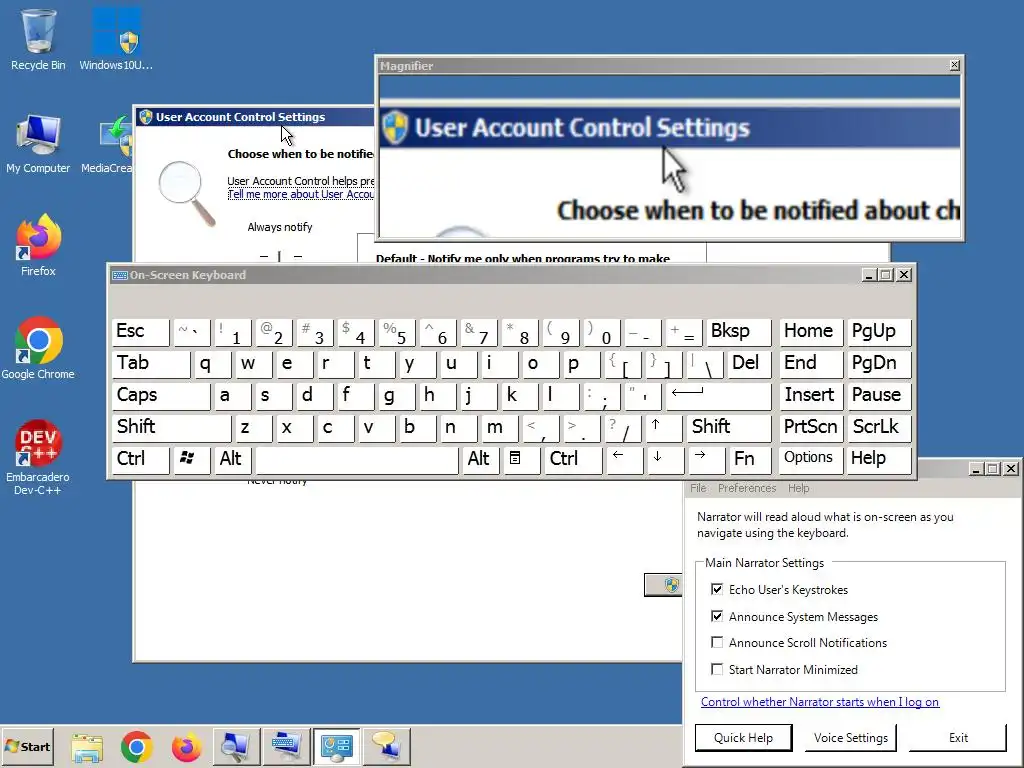This screenshot has height=768, width=1024.
Task: Click the Insert key on the On-Screen Keyboard
Action: 810,396
